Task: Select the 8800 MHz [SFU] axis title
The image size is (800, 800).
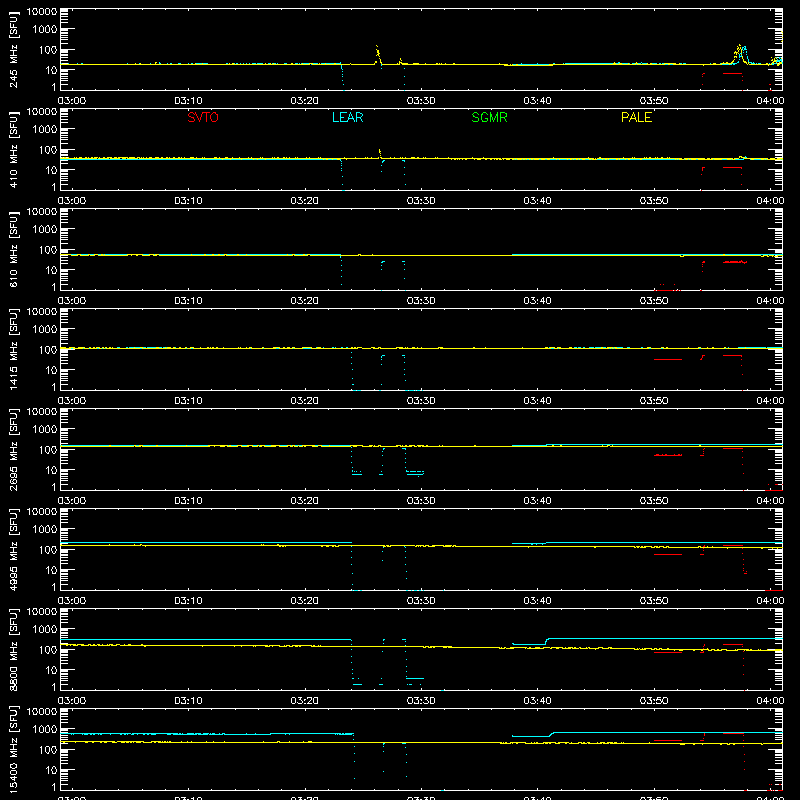Action: coord(13,649)
